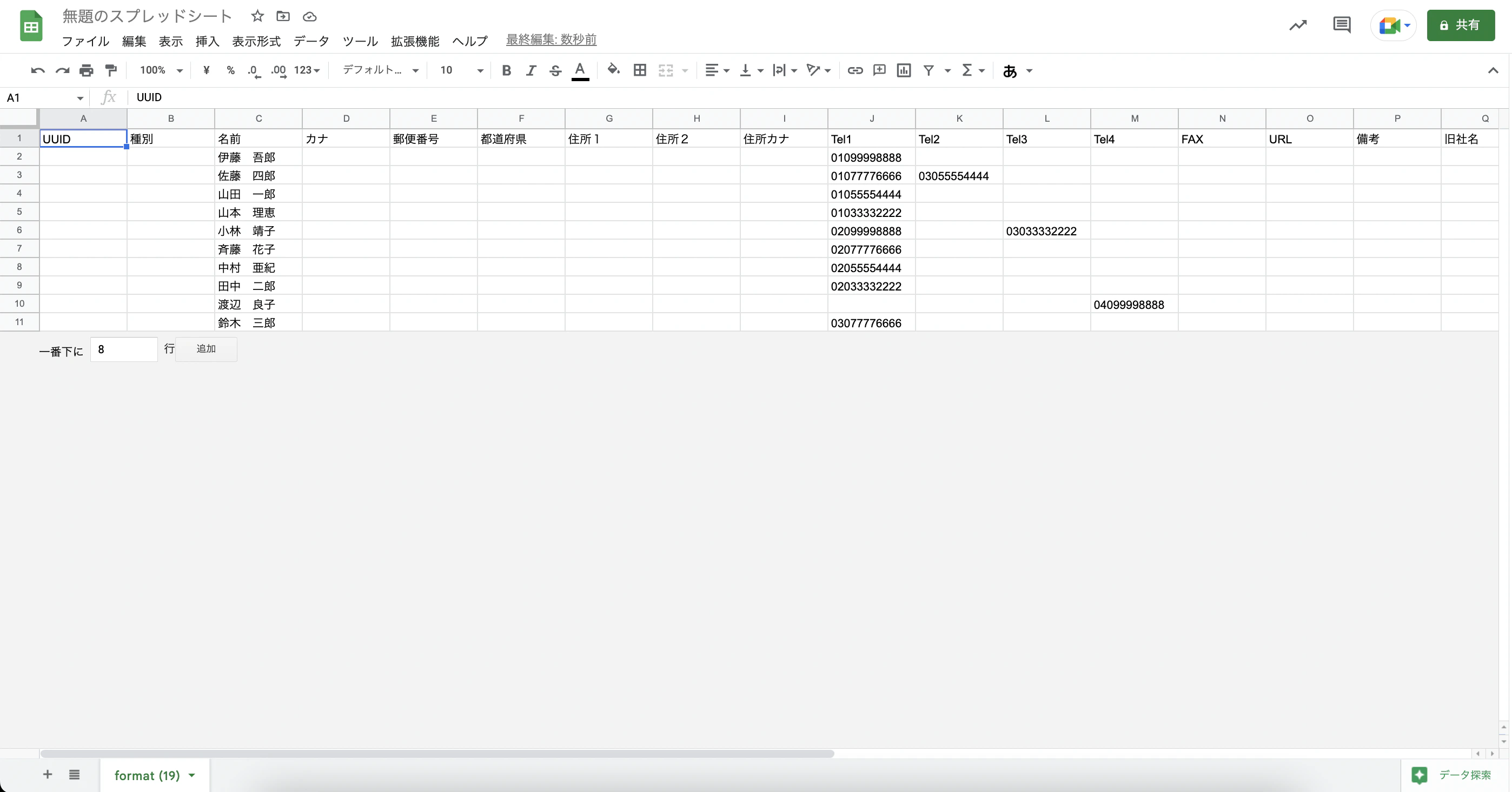Open the ファイル menu
Viewport: 1512px width, 792px height.
tap(85, 41)
